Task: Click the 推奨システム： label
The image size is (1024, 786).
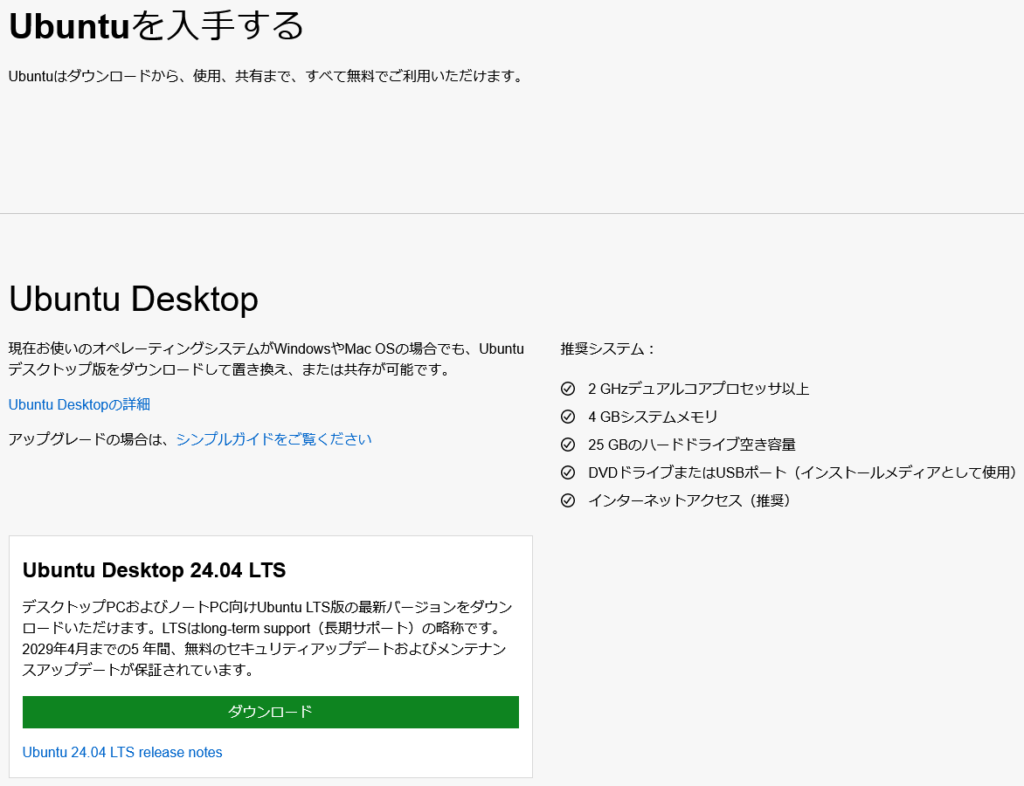Action: (x=607, y=349)
